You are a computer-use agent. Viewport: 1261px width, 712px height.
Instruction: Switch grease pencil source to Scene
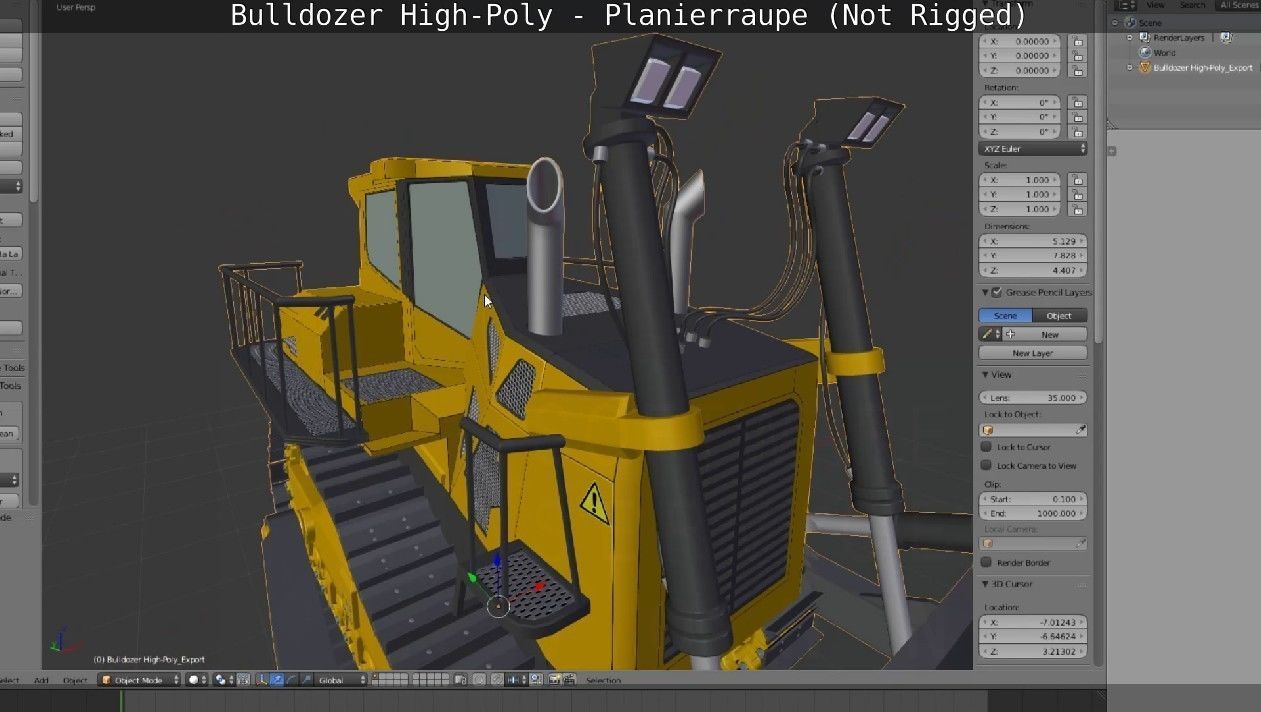click(x=1005, y=316)
